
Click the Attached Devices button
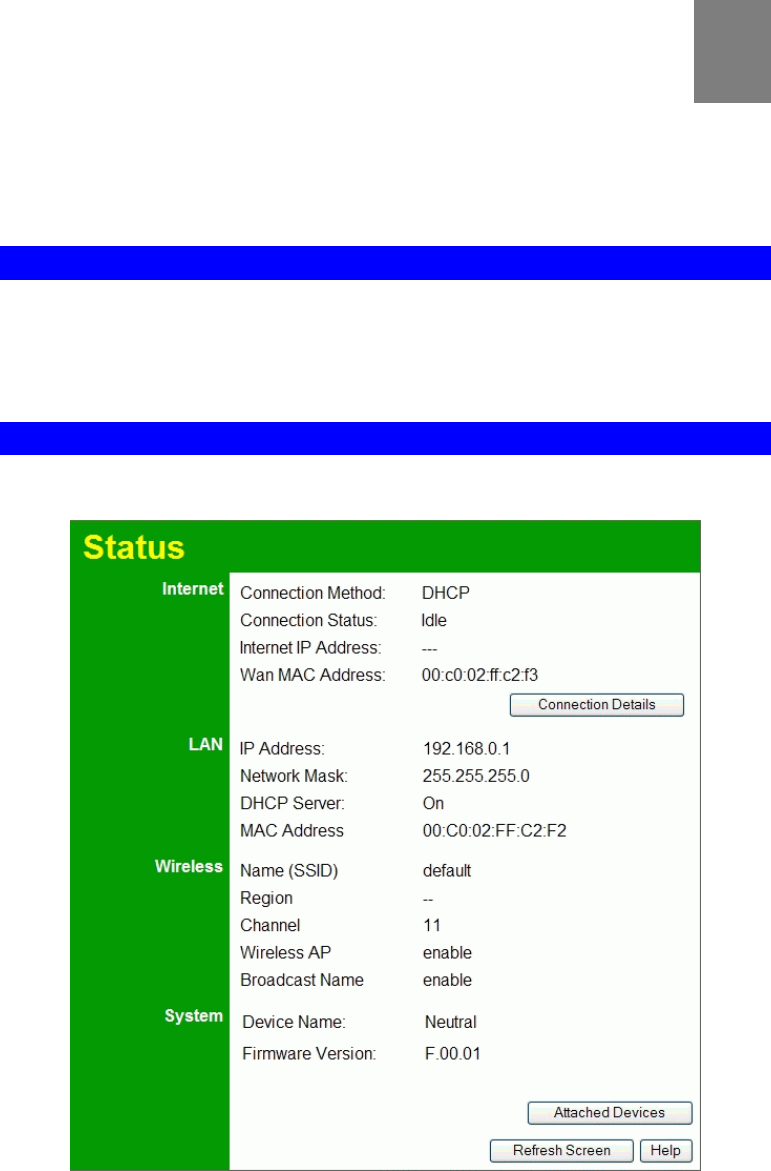[x=610, y=1112]
